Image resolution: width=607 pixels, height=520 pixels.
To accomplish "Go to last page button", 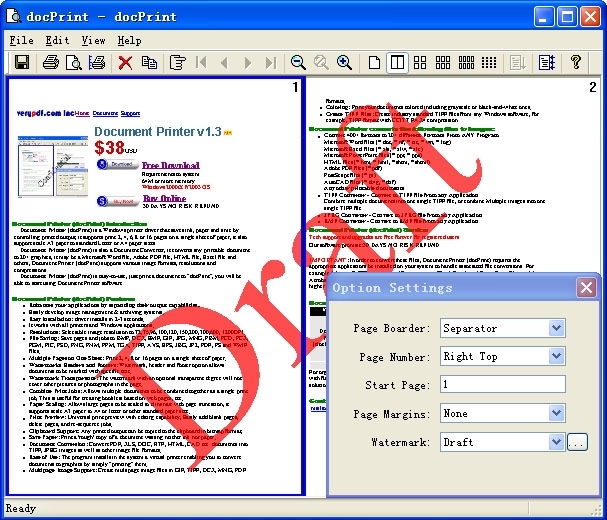I will 271,62.
